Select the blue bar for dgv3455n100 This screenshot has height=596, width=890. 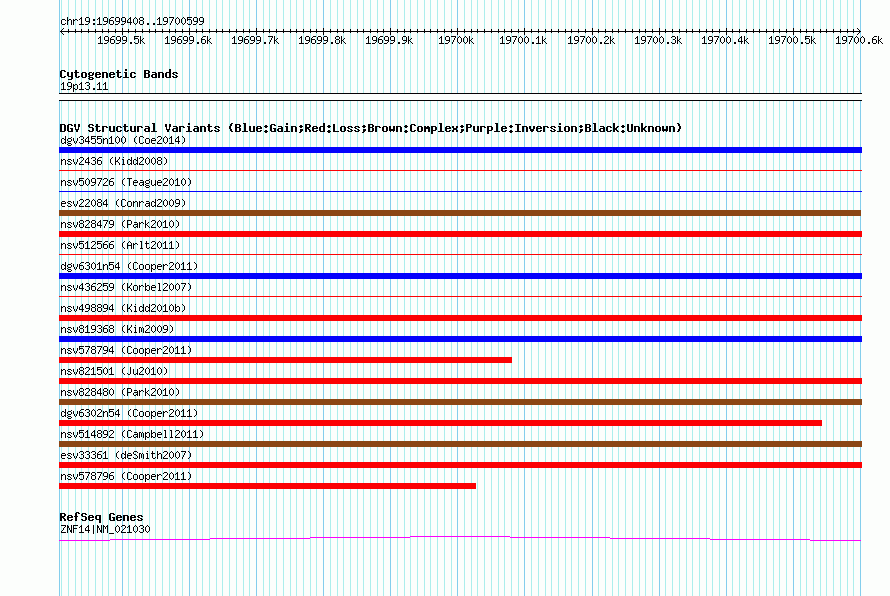pos(460,150)
